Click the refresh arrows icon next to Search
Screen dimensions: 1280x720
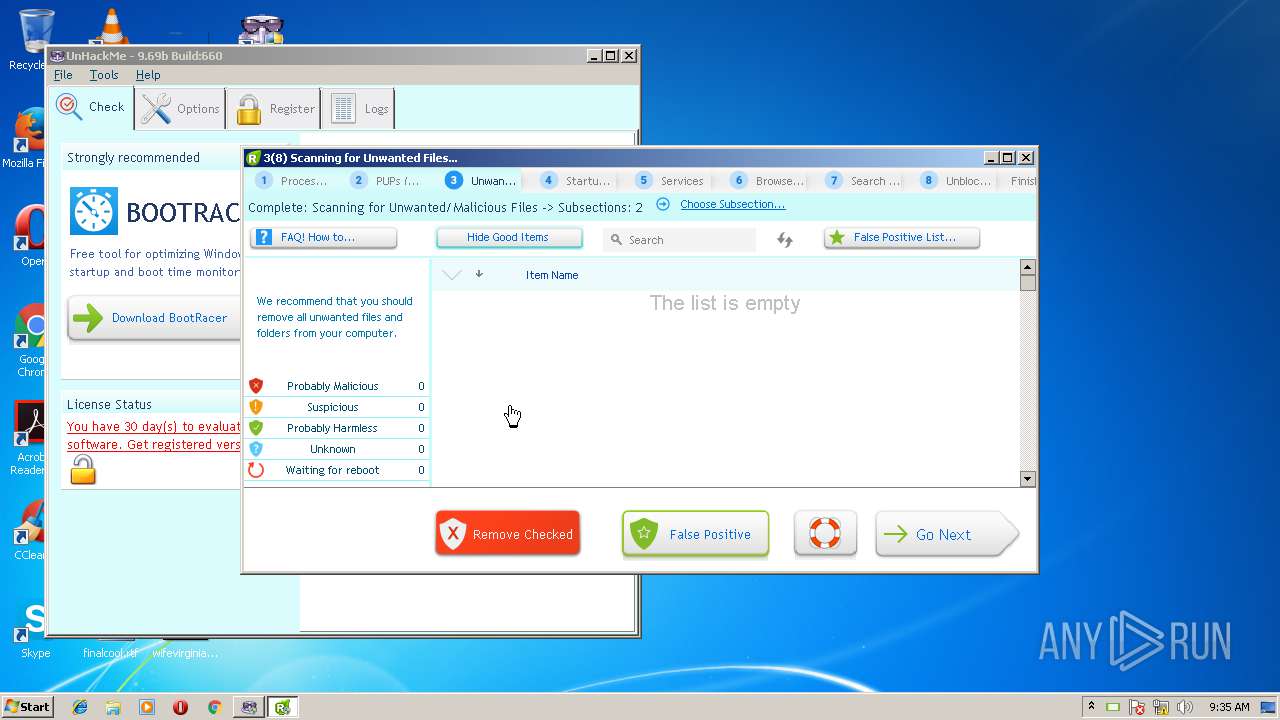(x=785, y=240)
